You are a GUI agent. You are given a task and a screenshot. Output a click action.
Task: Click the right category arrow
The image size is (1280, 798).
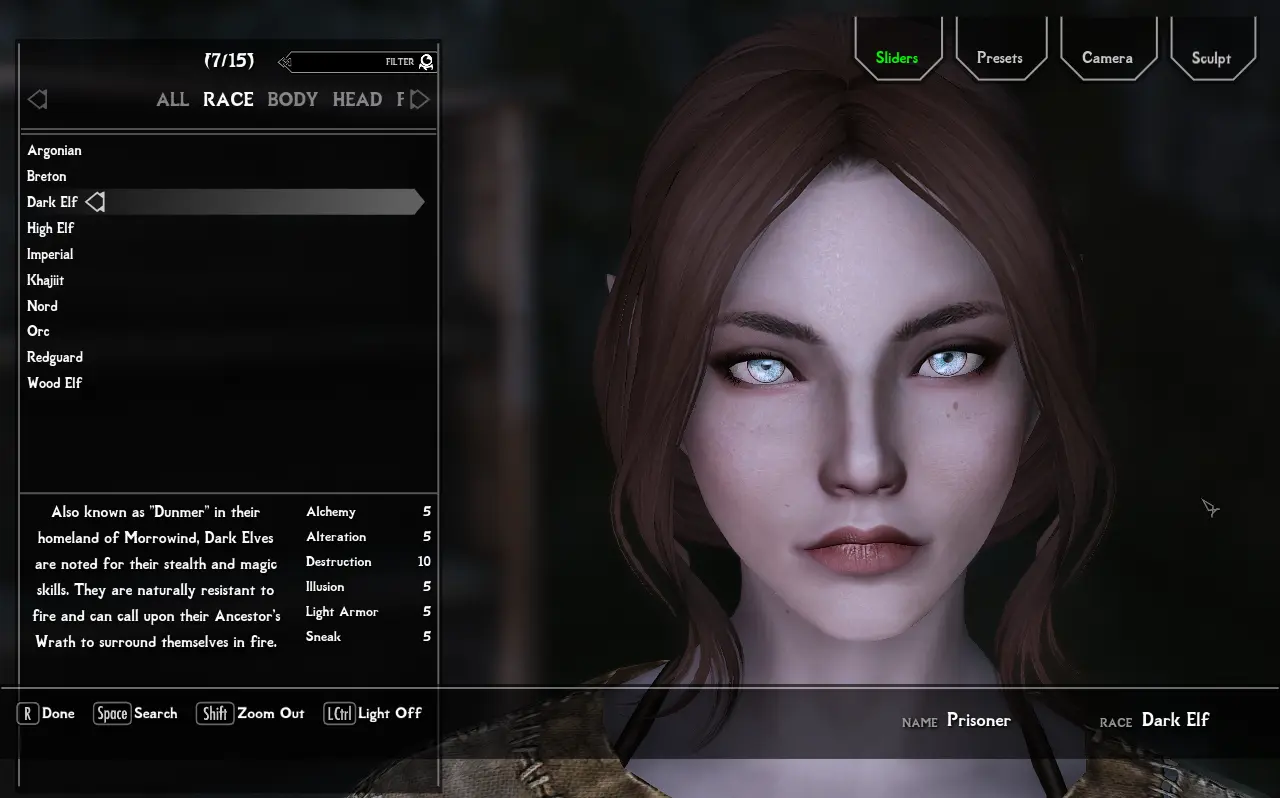tap(420, 99)
